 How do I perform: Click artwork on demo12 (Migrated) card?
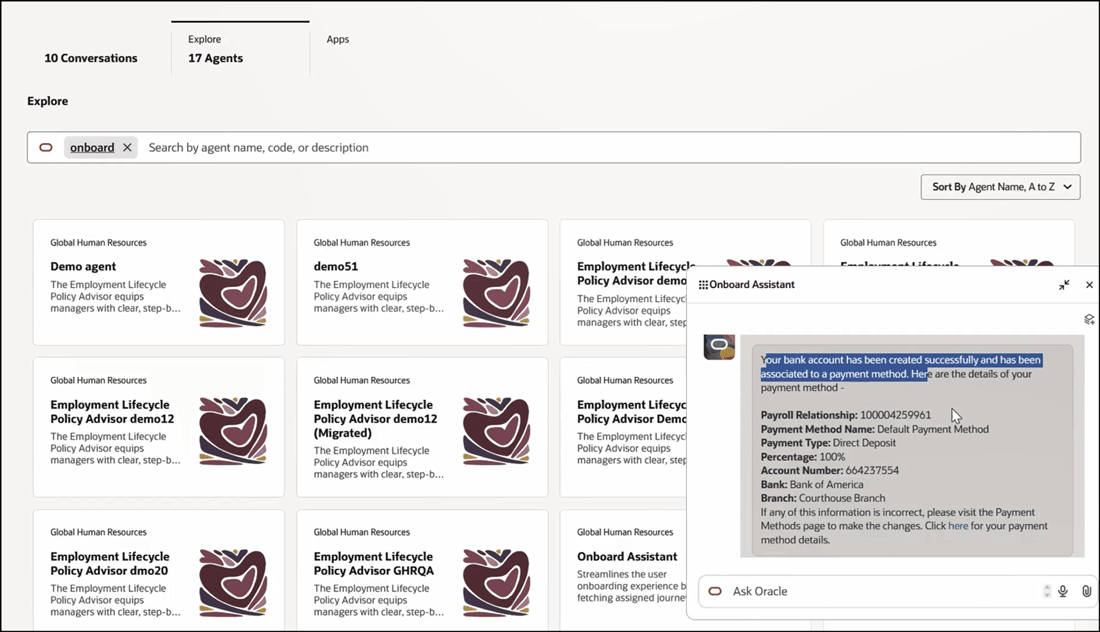(x=496, y=431)
